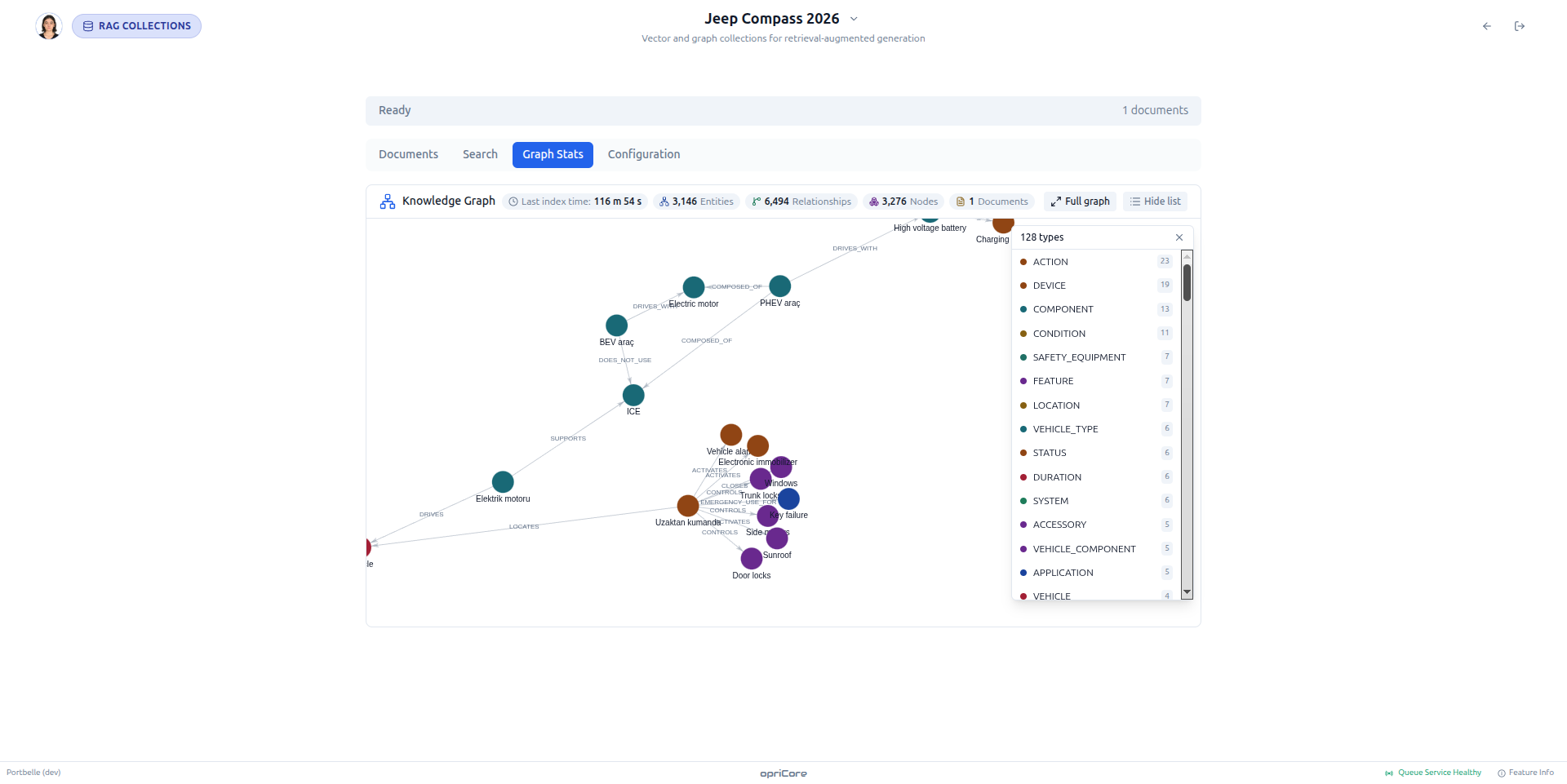Select the Vehicle alarm graph node
1567x784 pixels.
pos(731,435)
